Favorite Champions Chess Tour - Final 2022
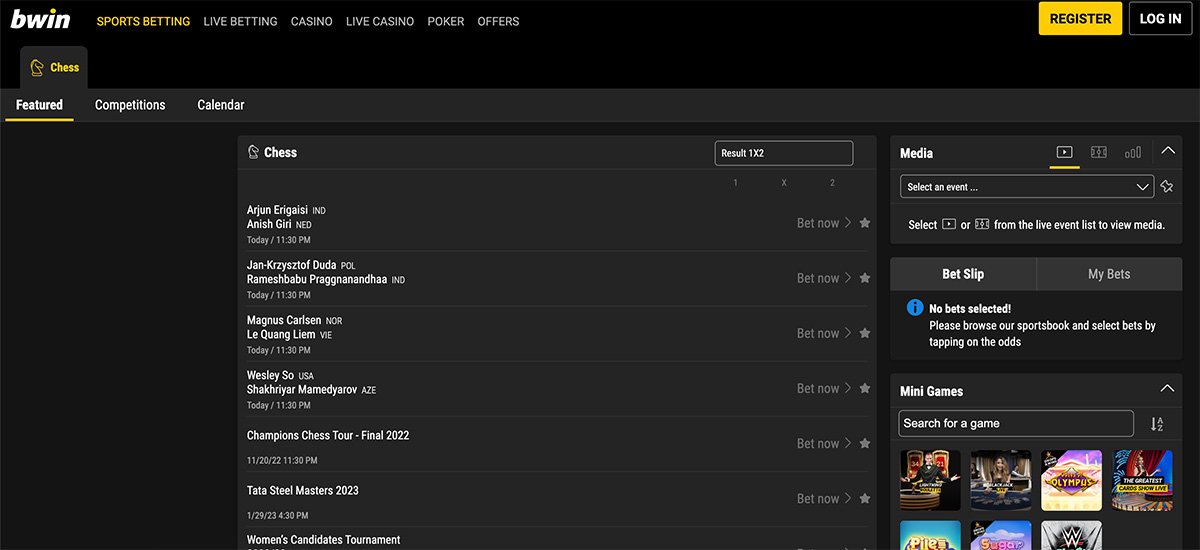 tap(865, 443)
